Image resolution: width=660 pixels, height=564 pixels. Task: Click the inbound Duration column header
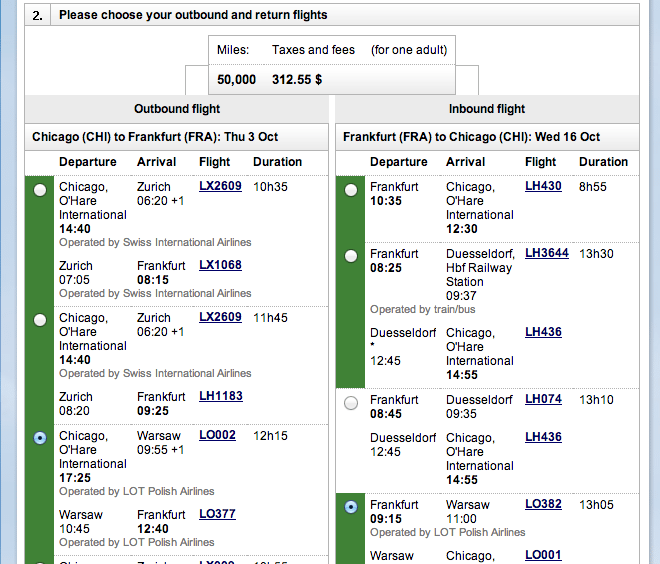[x=603, y=162]
